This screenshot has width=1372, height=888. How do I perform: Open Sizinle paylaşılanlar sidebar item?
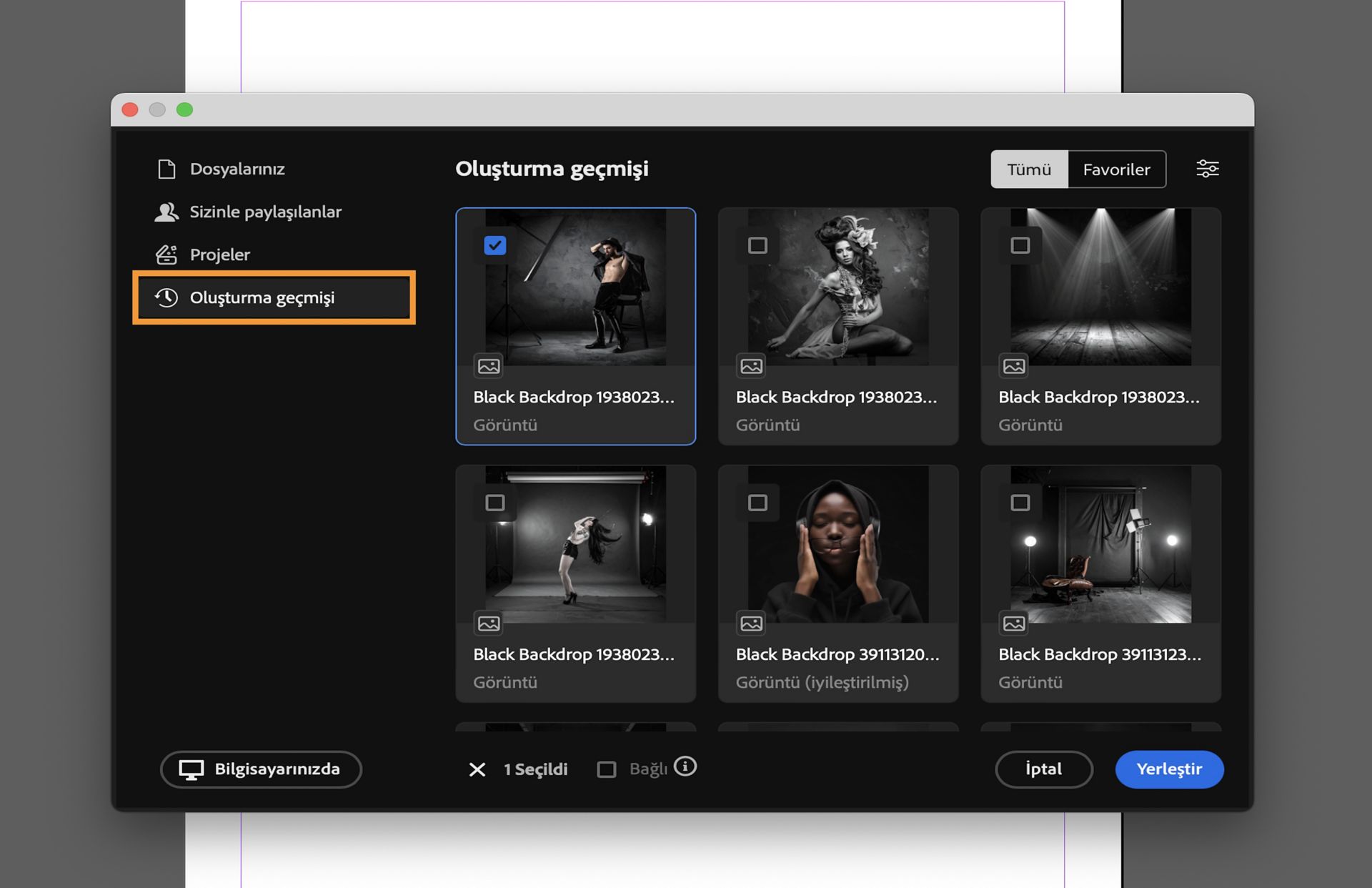click(x=265, y=212)
